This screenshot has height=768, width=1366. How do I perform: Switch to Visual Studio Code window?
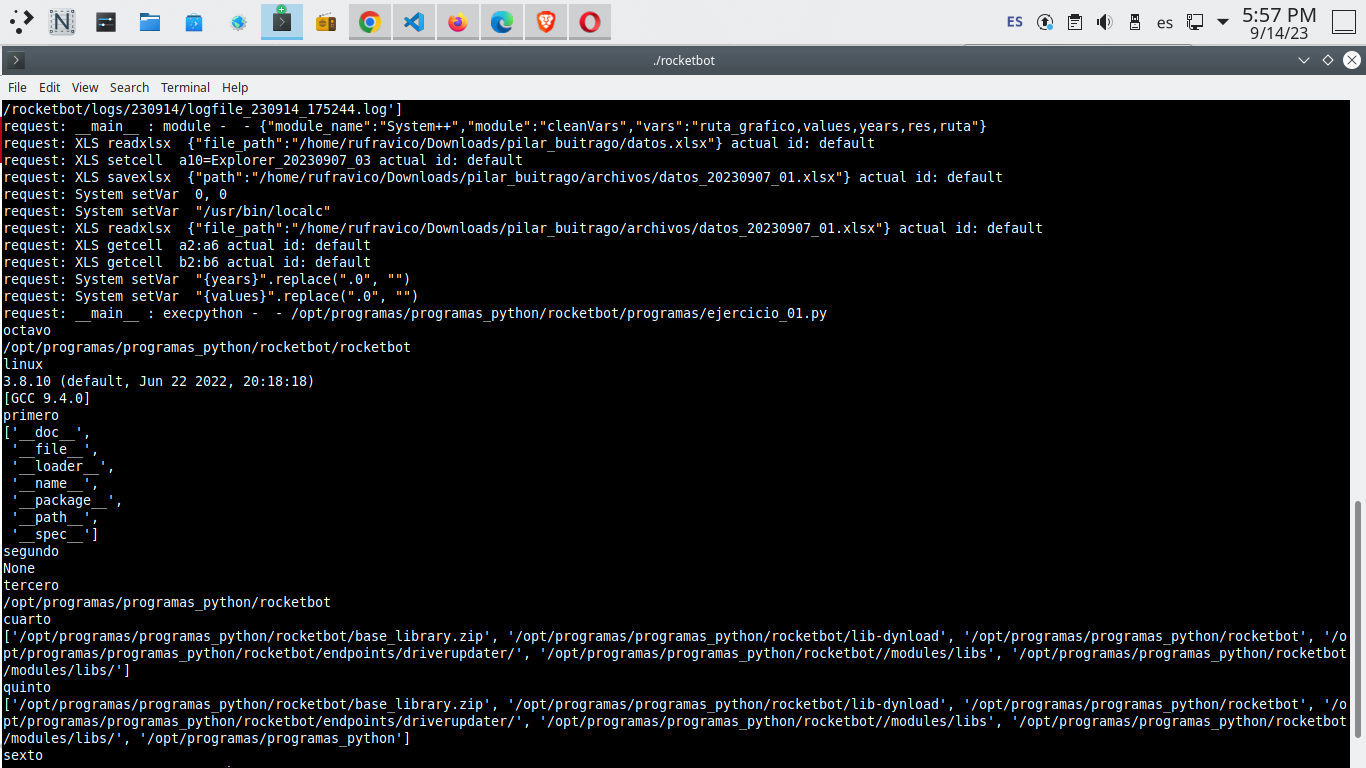coord(414,22)
